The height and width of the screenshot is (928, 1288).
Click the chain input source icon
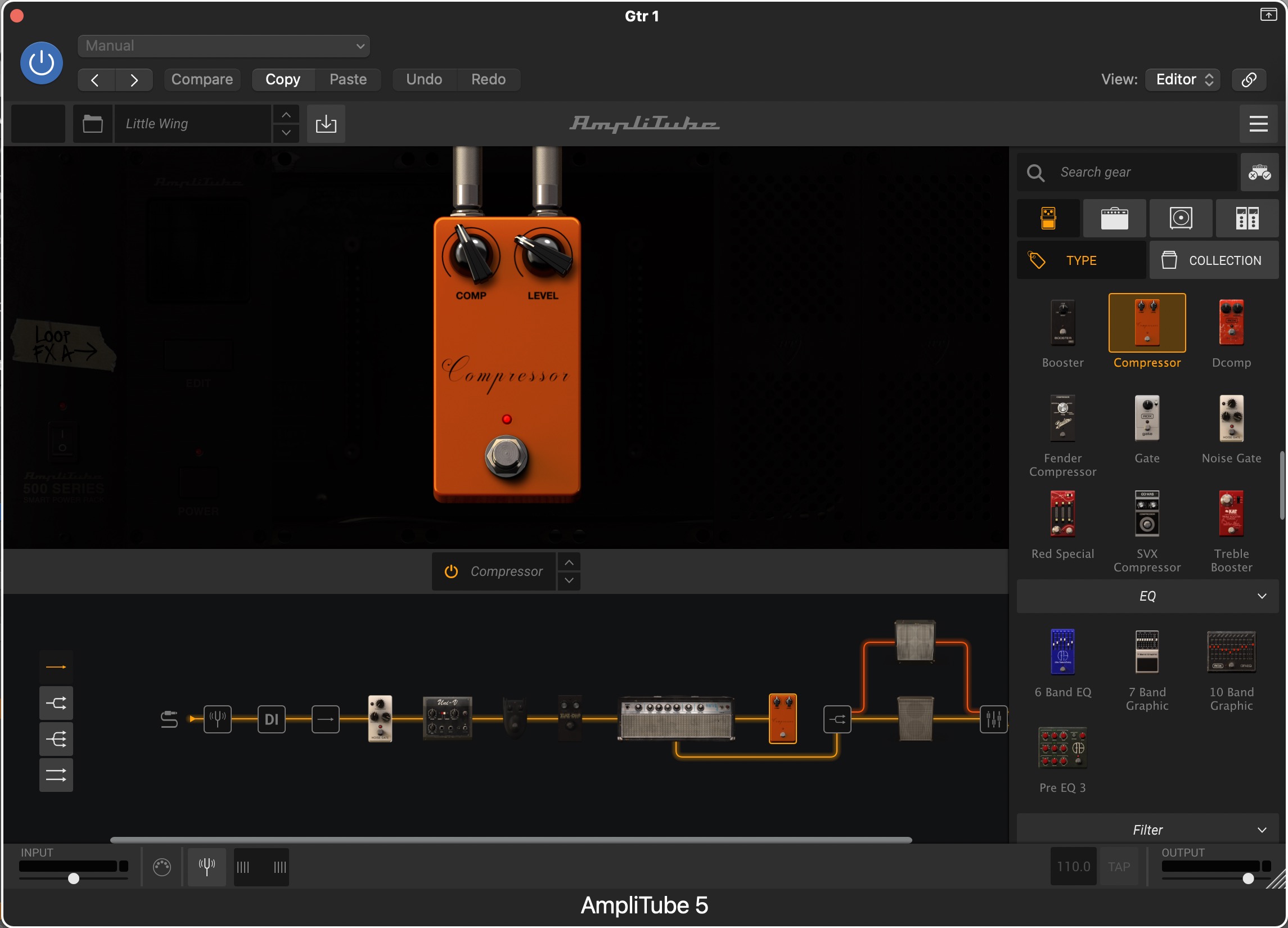(x=169, y=719)
